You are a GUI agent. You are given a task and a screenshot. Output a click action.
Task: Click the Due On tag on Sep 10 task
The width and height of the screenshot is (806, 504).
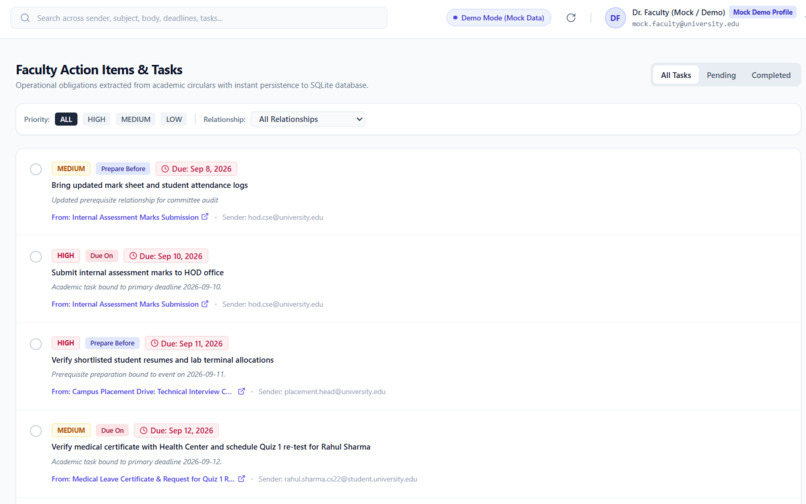102,256
